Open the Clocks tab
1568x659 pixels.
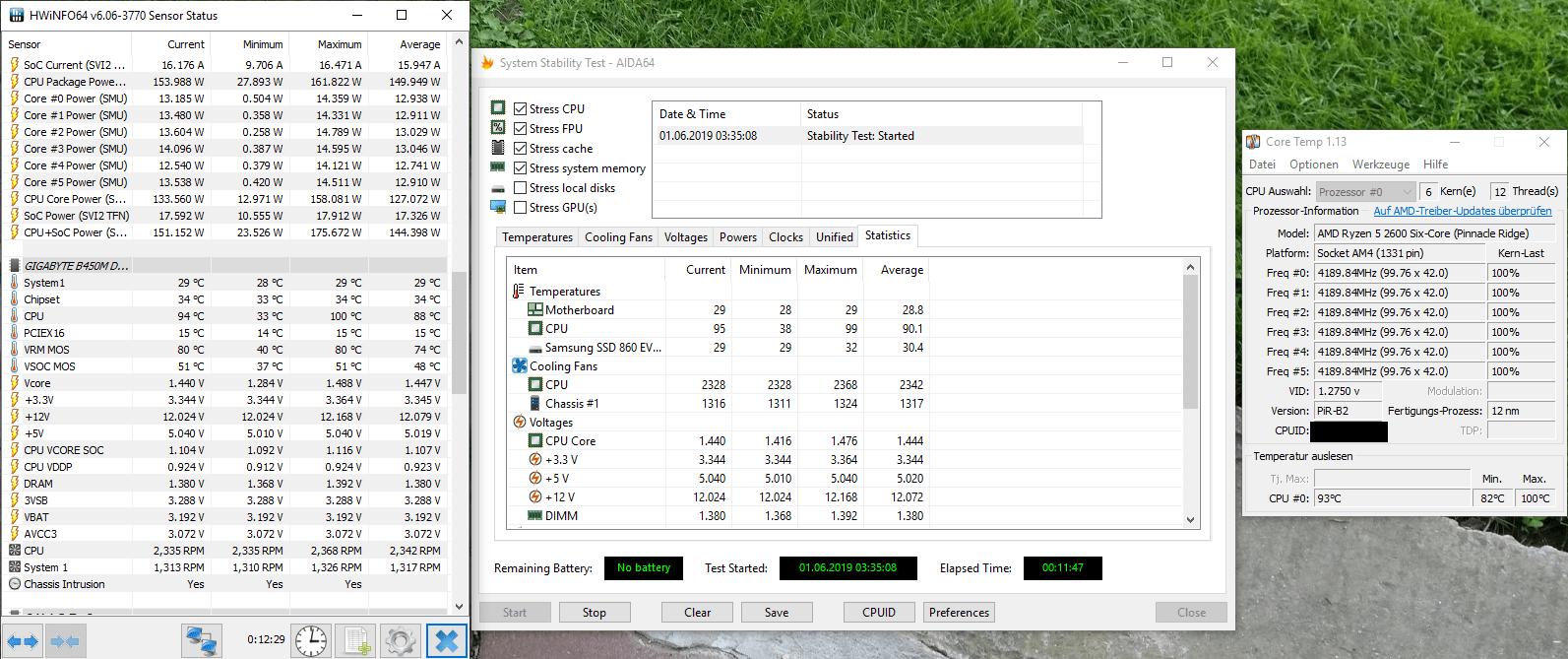click(x=786, y=237)
